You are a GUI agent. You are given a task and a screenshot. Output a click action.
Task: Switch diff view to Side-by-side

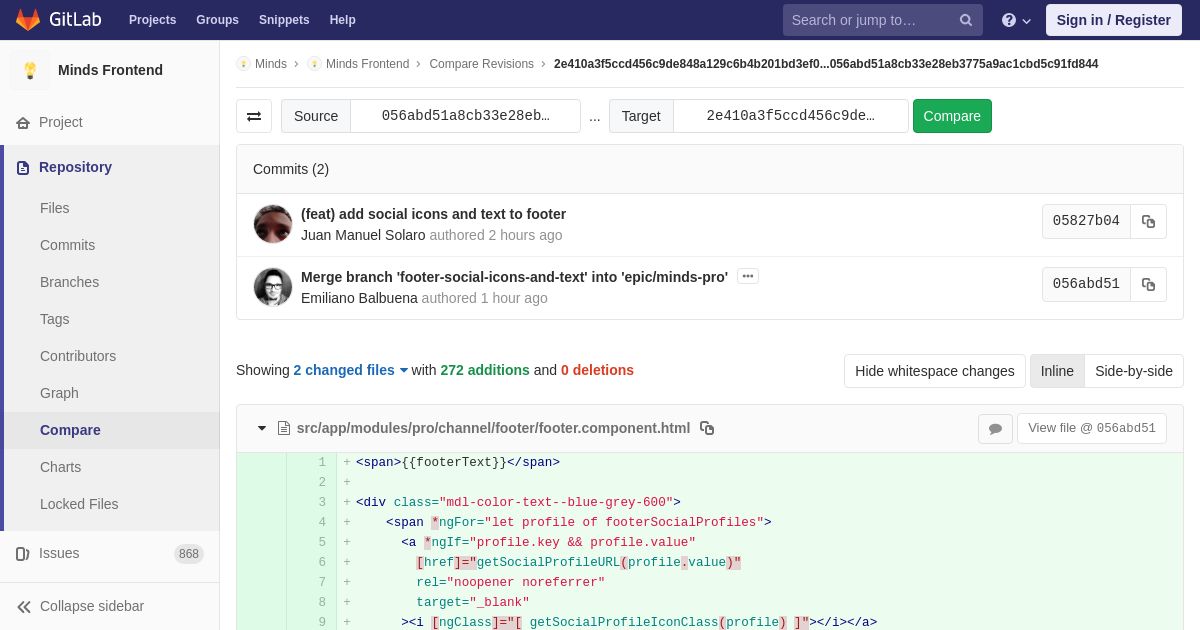click(1133, 371)
